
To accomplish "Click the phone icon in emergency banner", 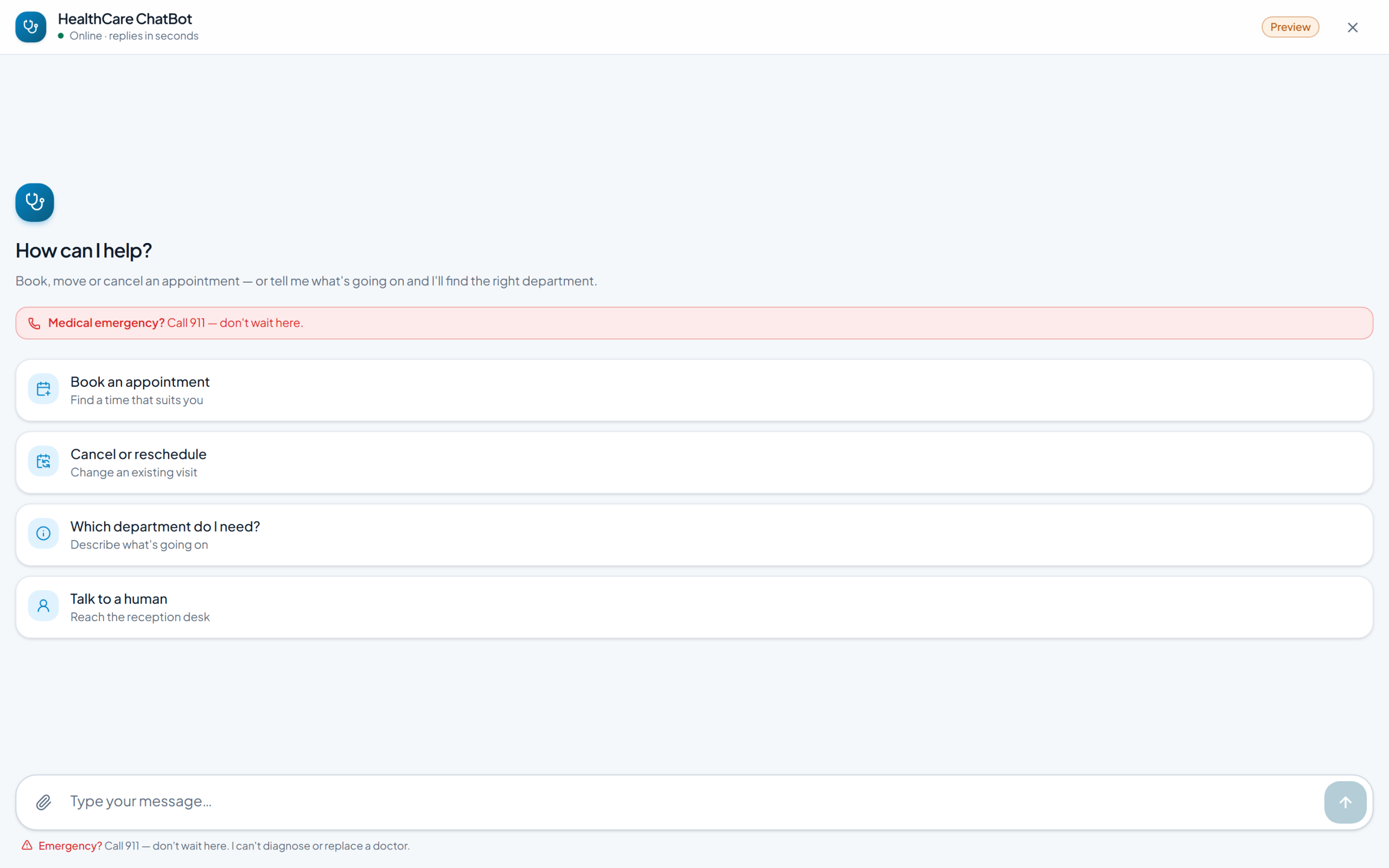I will click(34, 323).
